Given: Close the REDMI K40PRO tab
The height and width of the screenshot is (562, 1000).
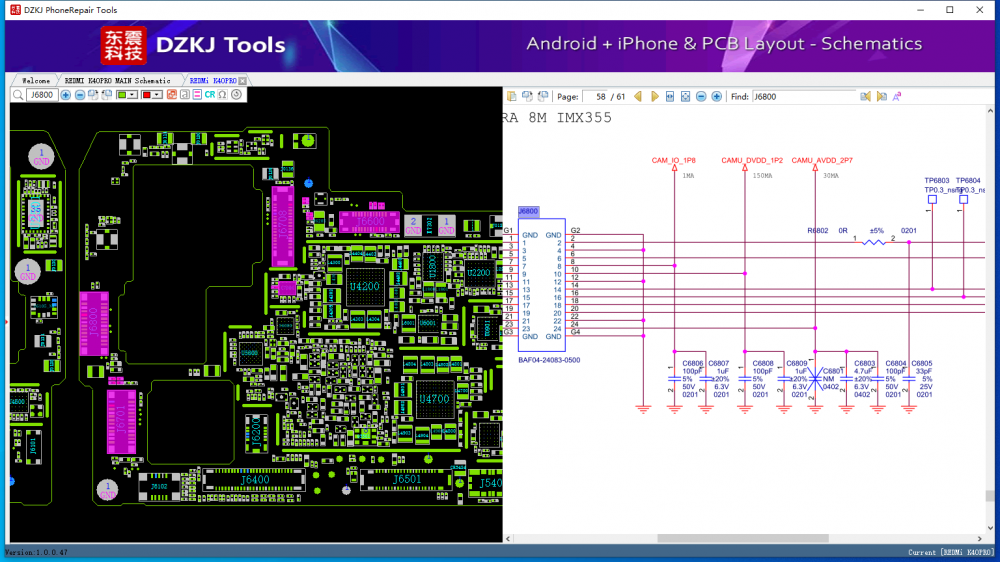Looking at the screenshot, I should click(242, 81).
